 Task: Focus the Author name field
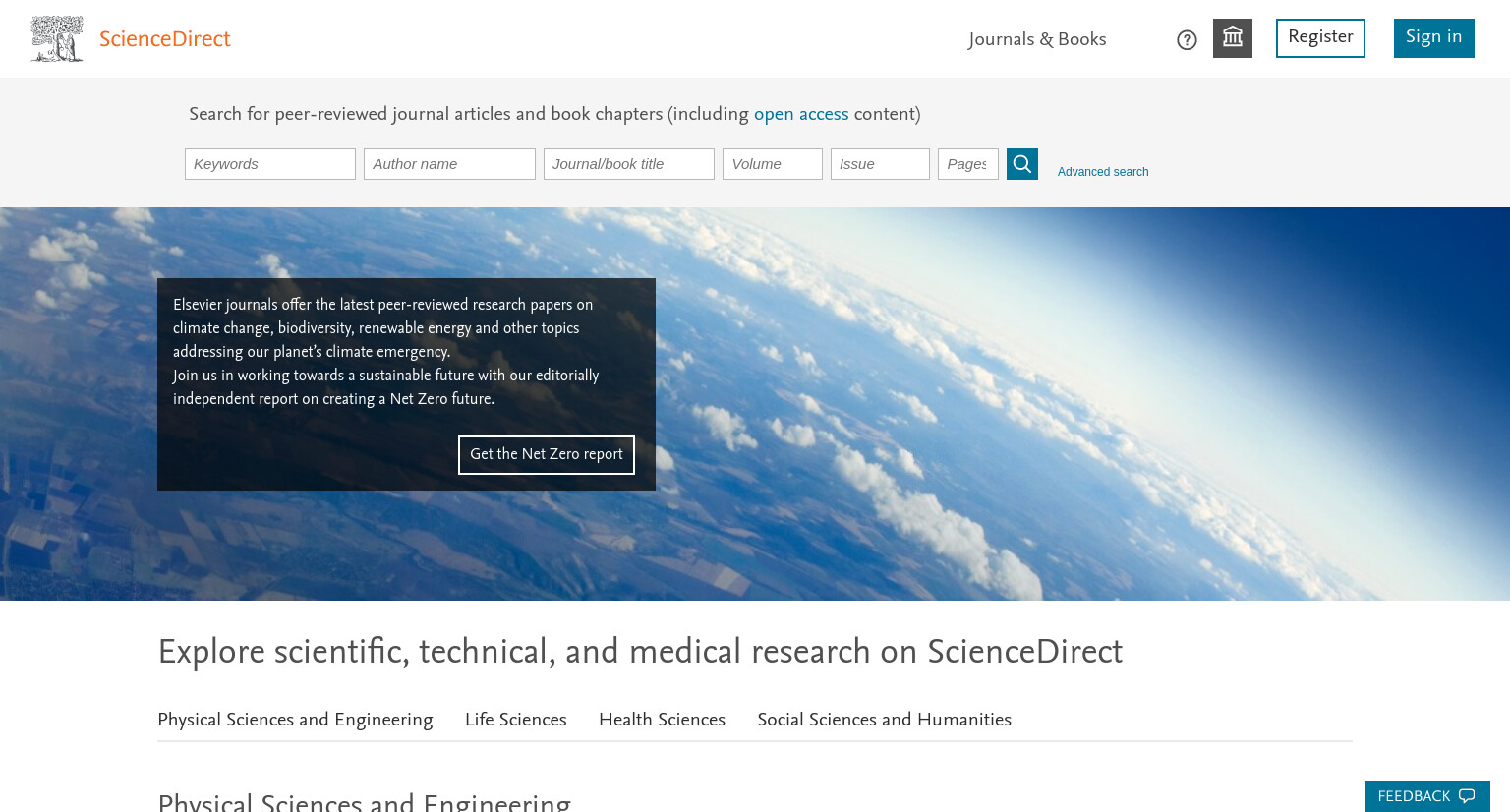pyautogui.click(x=449, y=164)
